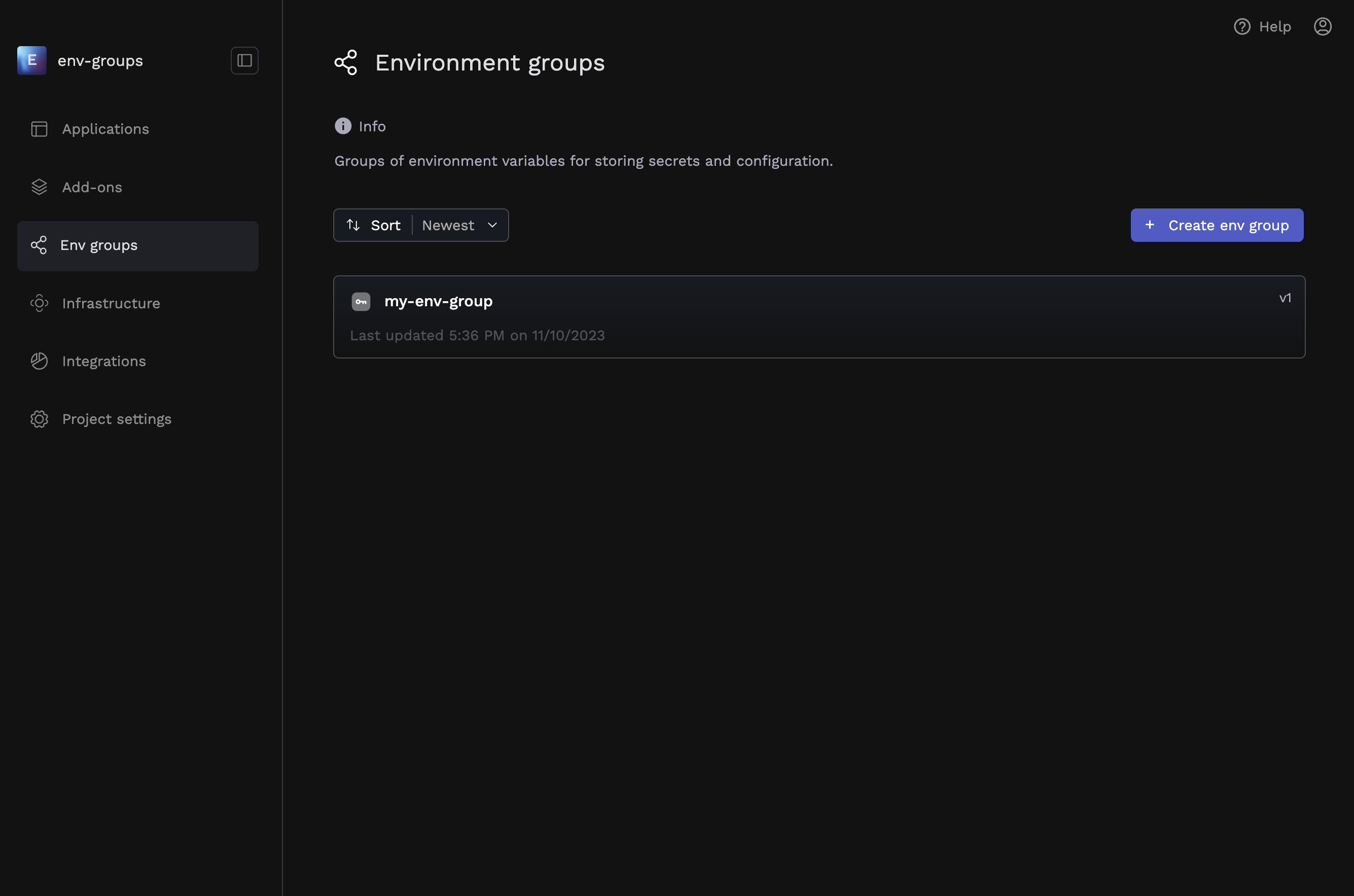
Task: Click the env-groups project logo icon
Action: click(31, 60)
